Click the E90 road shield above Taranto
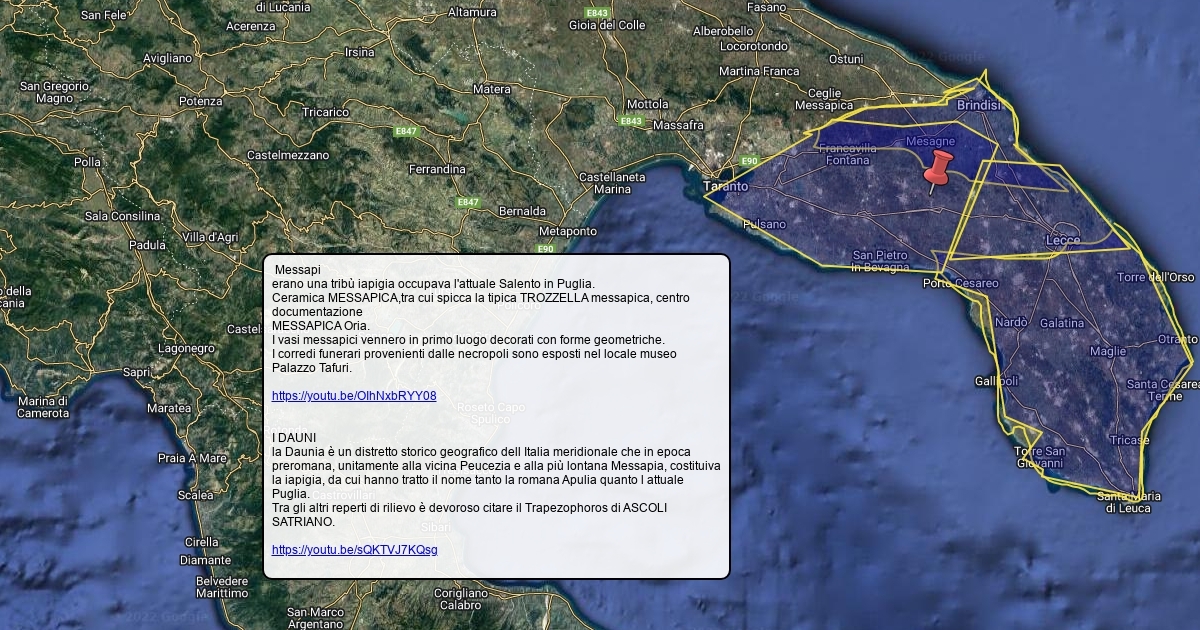1200x630 pixels. 750,161
